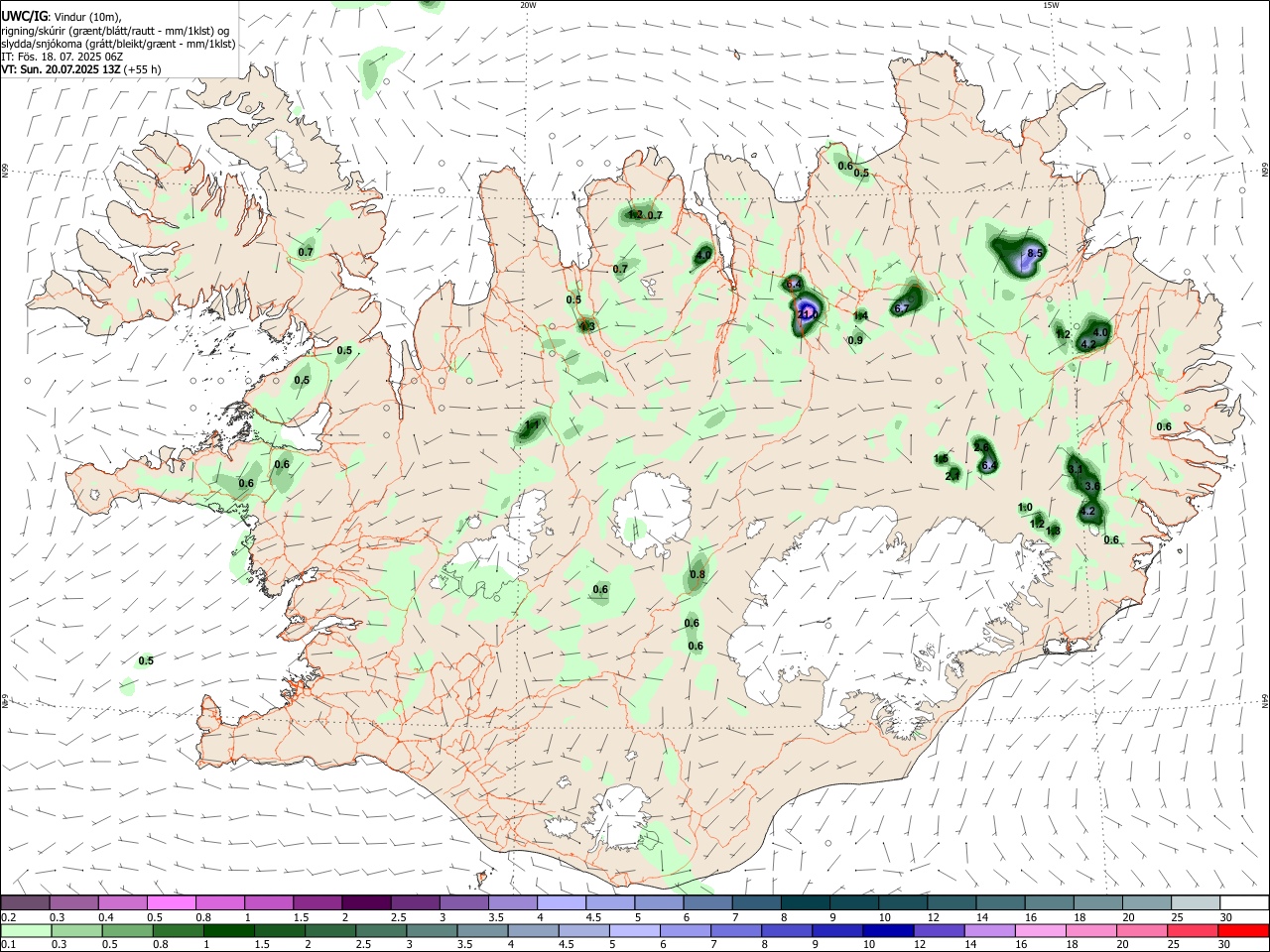Click the round Hofsjökull glacier in central Iceland
Image resolution: width=1270 pixels, height=952 pixels.
[652, 514]
